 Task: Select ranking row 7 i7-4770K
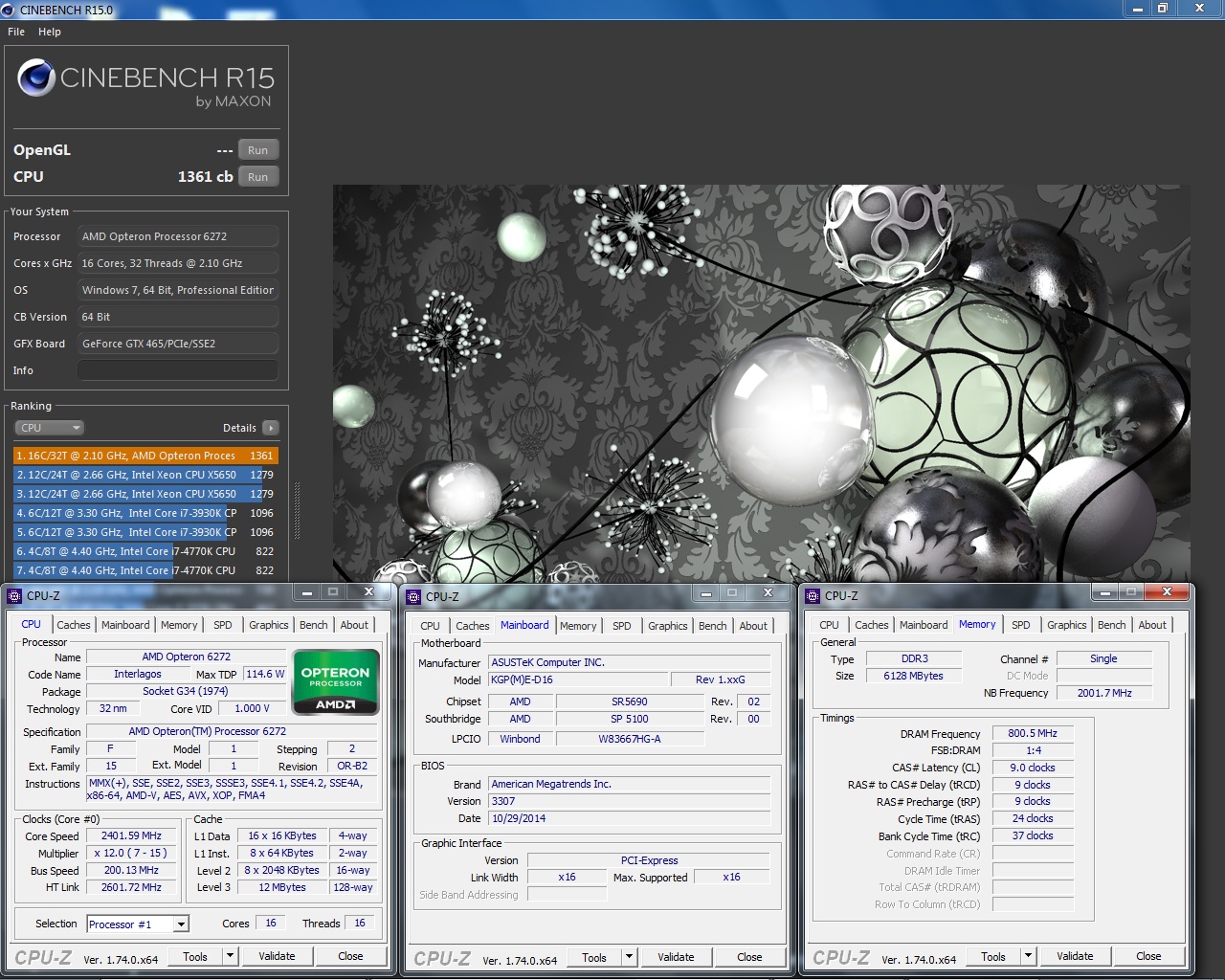(x=145, y=570)
